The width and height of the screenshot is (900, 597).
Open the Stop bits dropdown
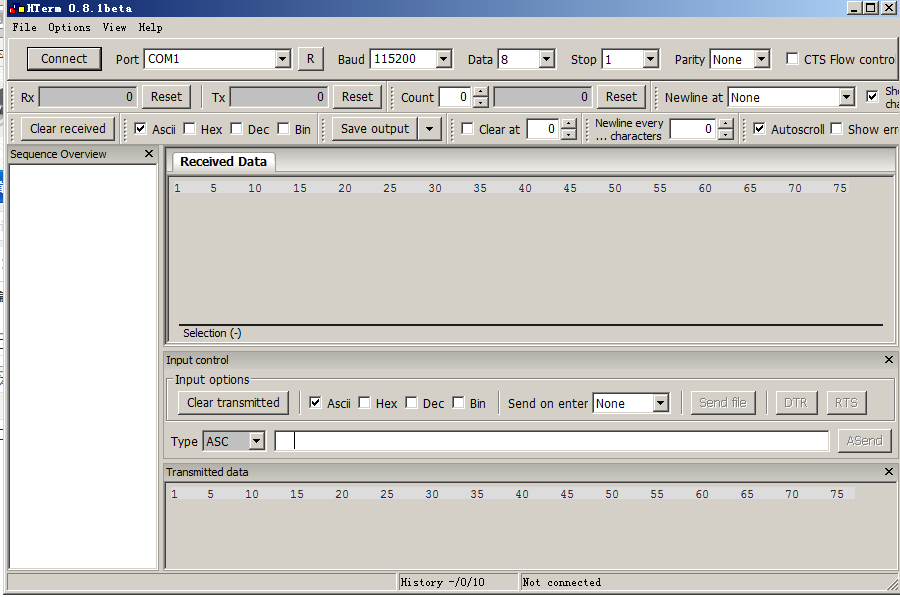[x=650, y=59]
